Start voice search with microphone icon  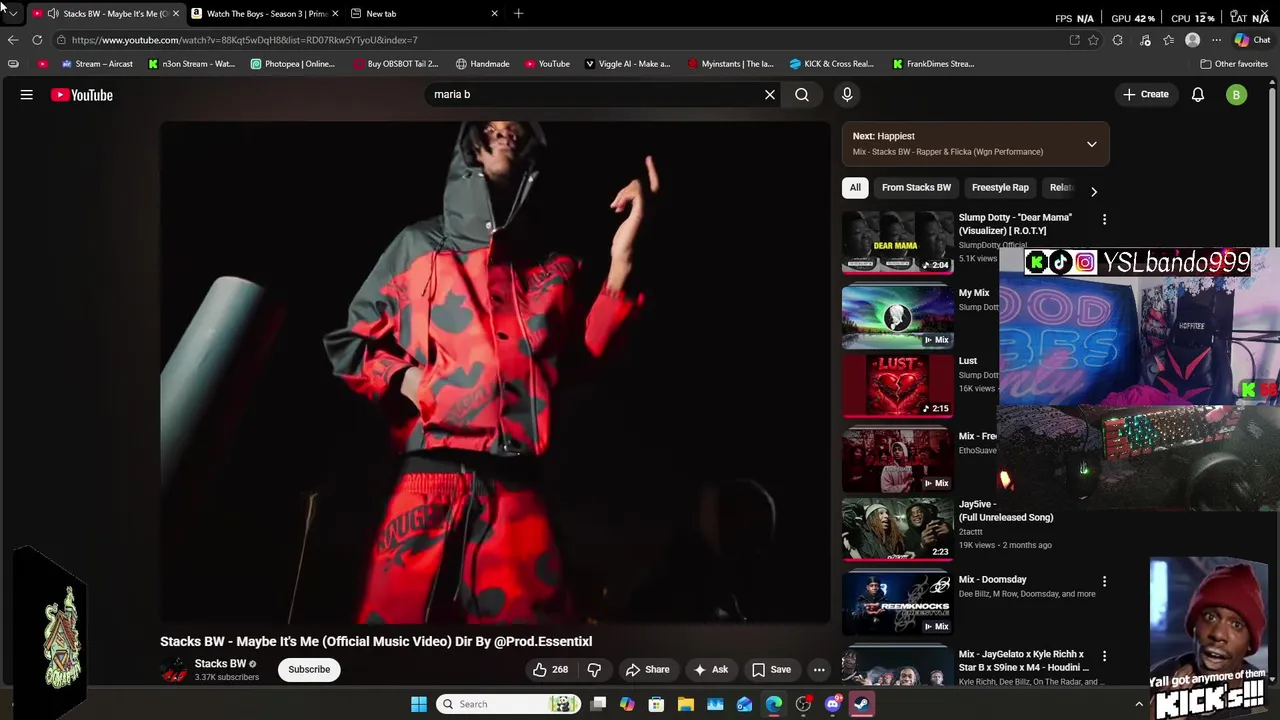click(x=847, y=95)
